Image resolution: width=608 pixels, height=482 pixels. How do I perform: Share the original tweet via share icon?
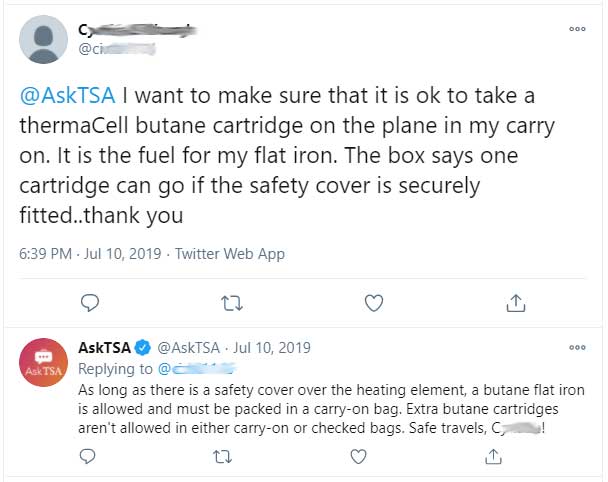pos(516,303)
